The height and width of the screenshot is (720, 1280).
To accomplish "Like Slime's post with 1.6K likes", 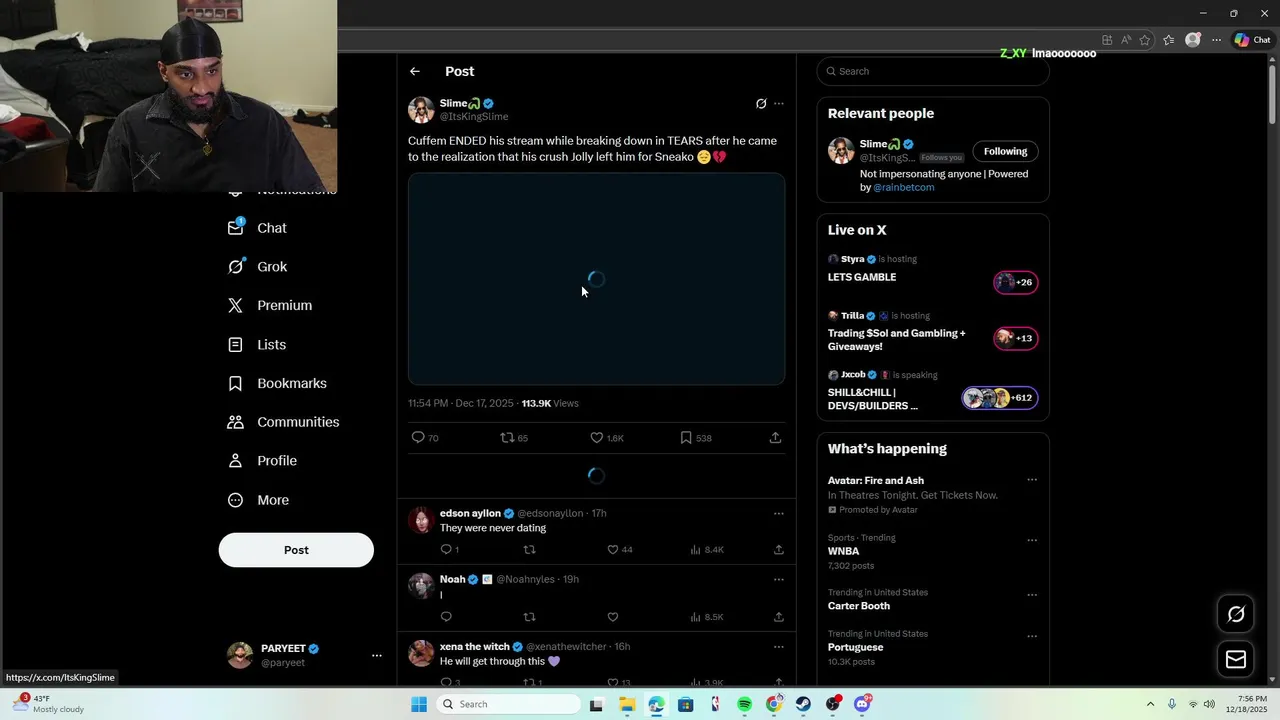I will 606,438.
